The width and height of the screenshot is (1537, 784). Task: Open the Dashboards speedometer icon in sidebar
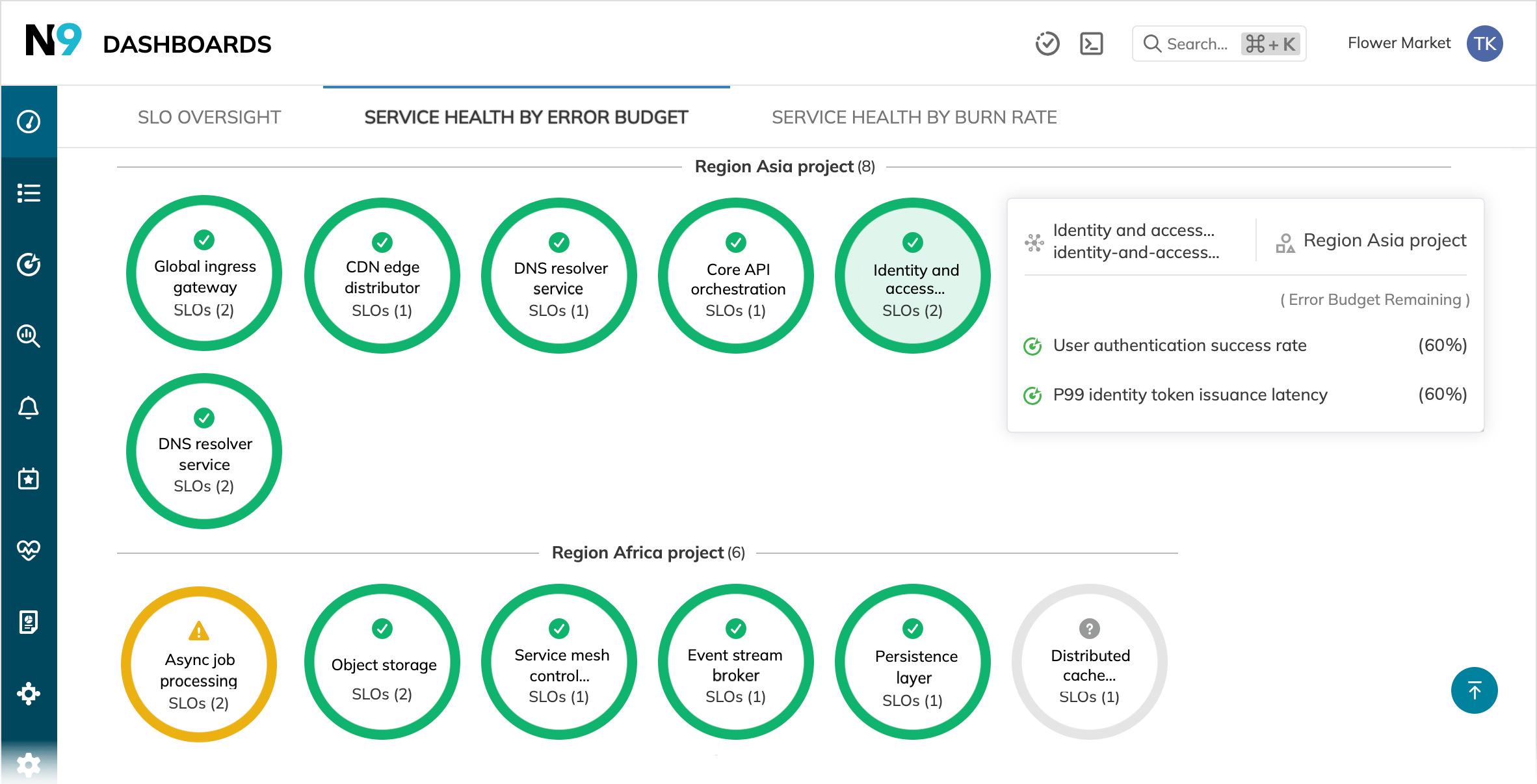coord(29,121)
